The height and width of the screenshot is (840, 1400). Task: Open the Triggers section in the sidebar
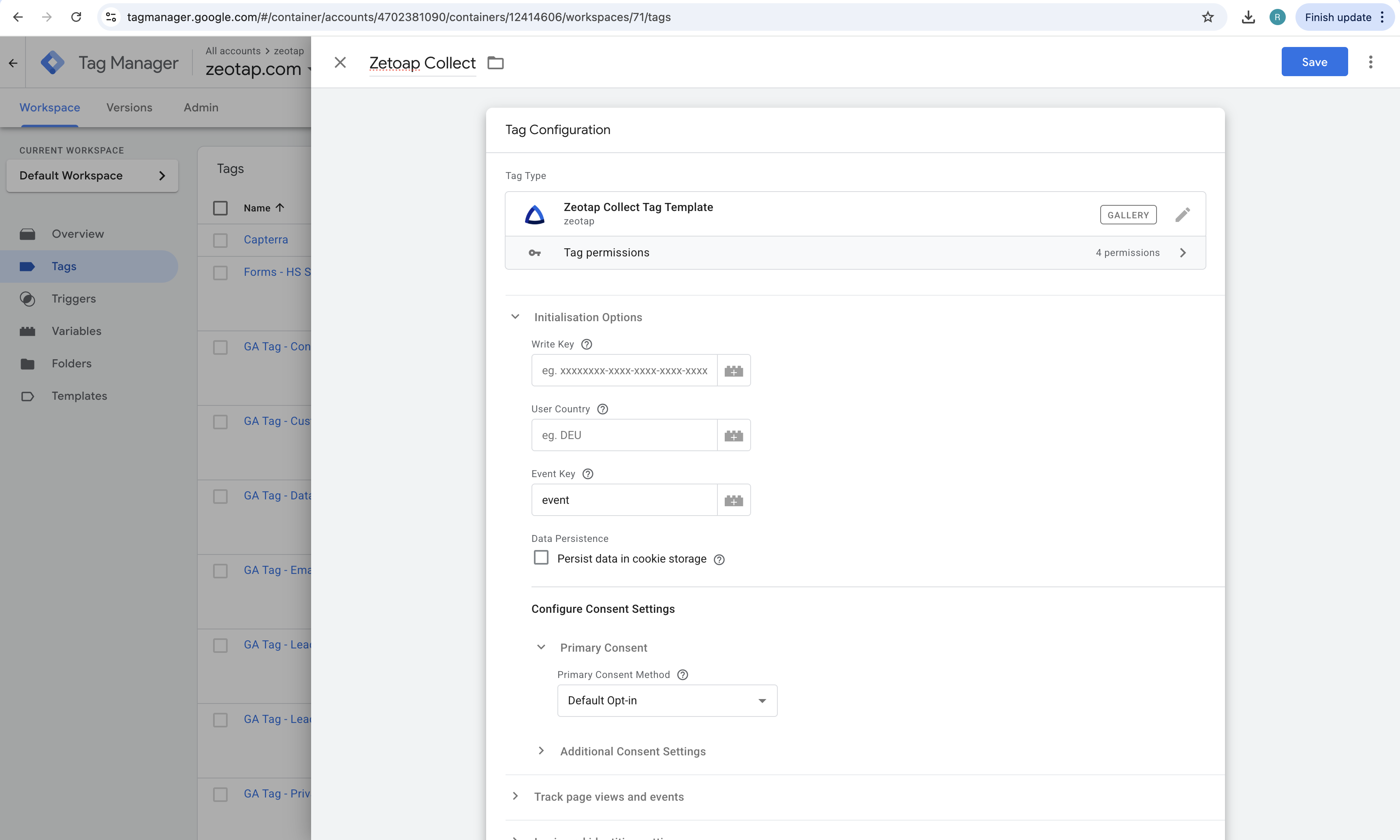[x=74, y=298]
